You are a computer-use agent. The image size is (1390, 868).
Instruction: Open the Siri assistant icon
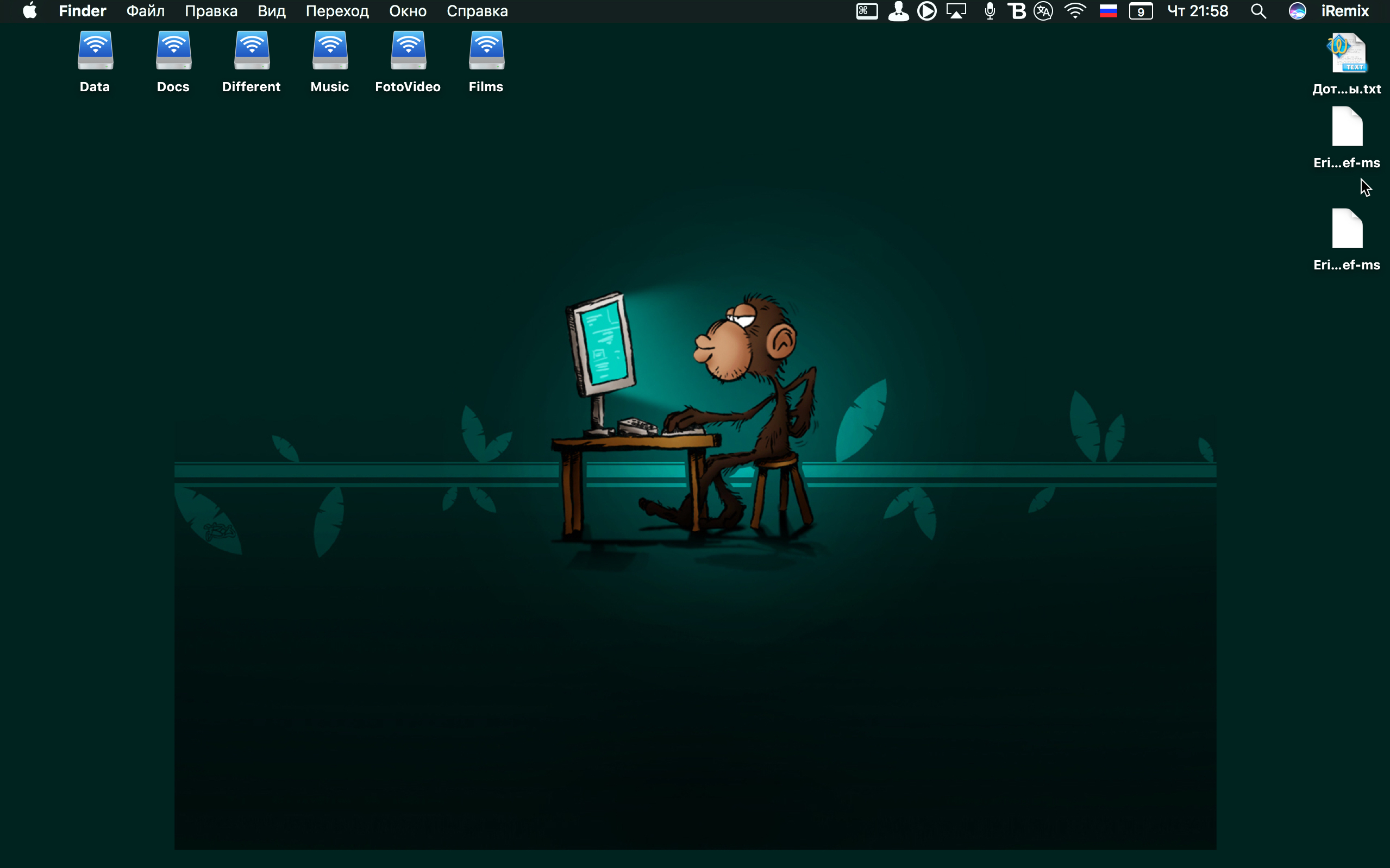pos(1297,11)
